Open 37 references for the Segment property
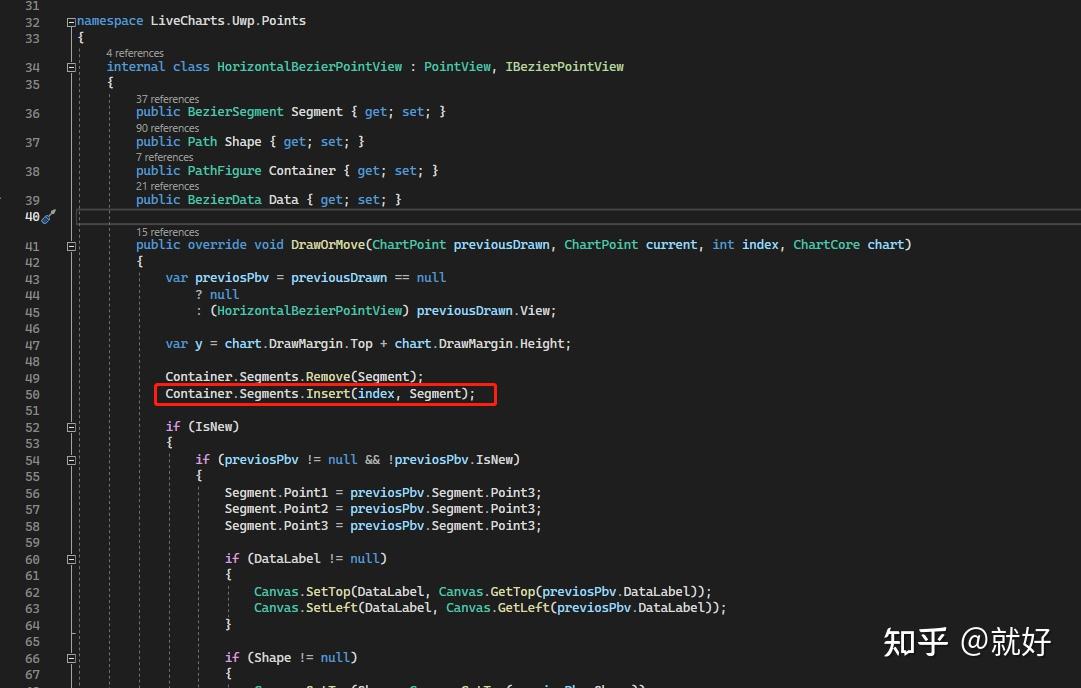 click(167, 98)
